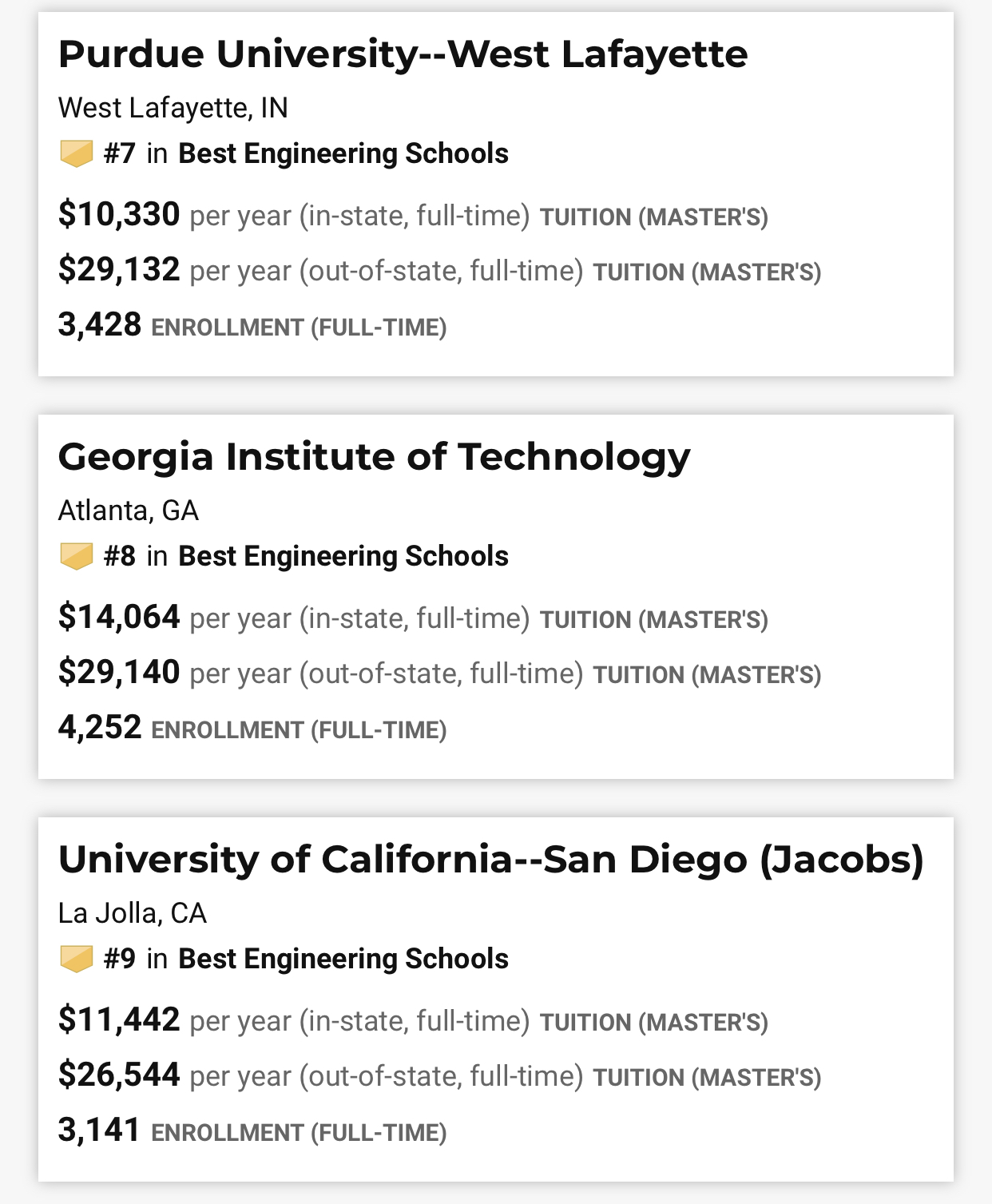
Task: Click Purdue's $29,132 out-of-state tuition figure
Action: tap(119, 270)
